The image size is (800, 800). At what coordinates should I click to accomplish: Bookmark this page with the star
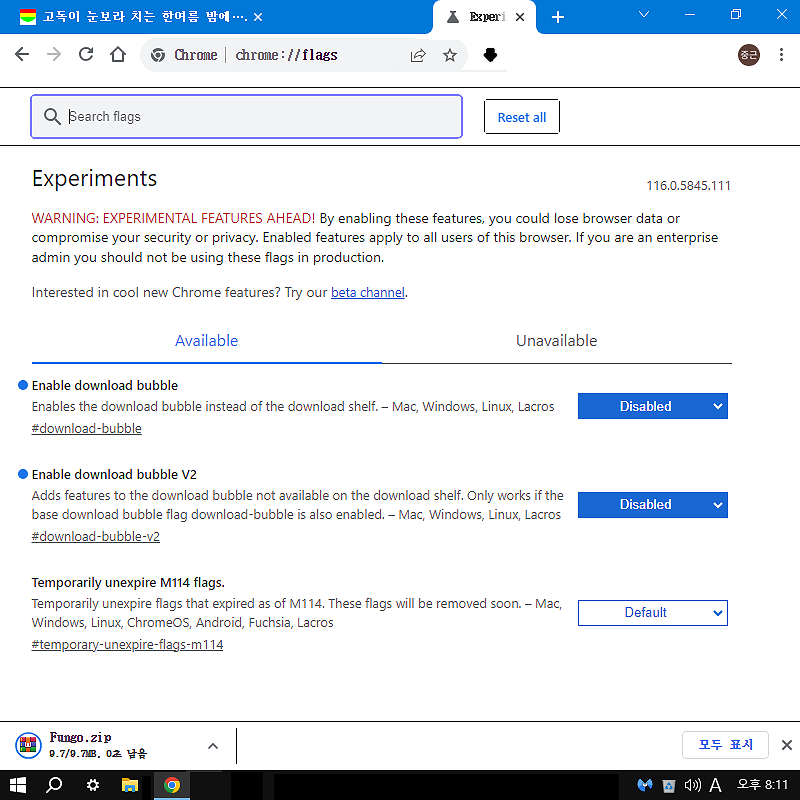coord(449,55)
